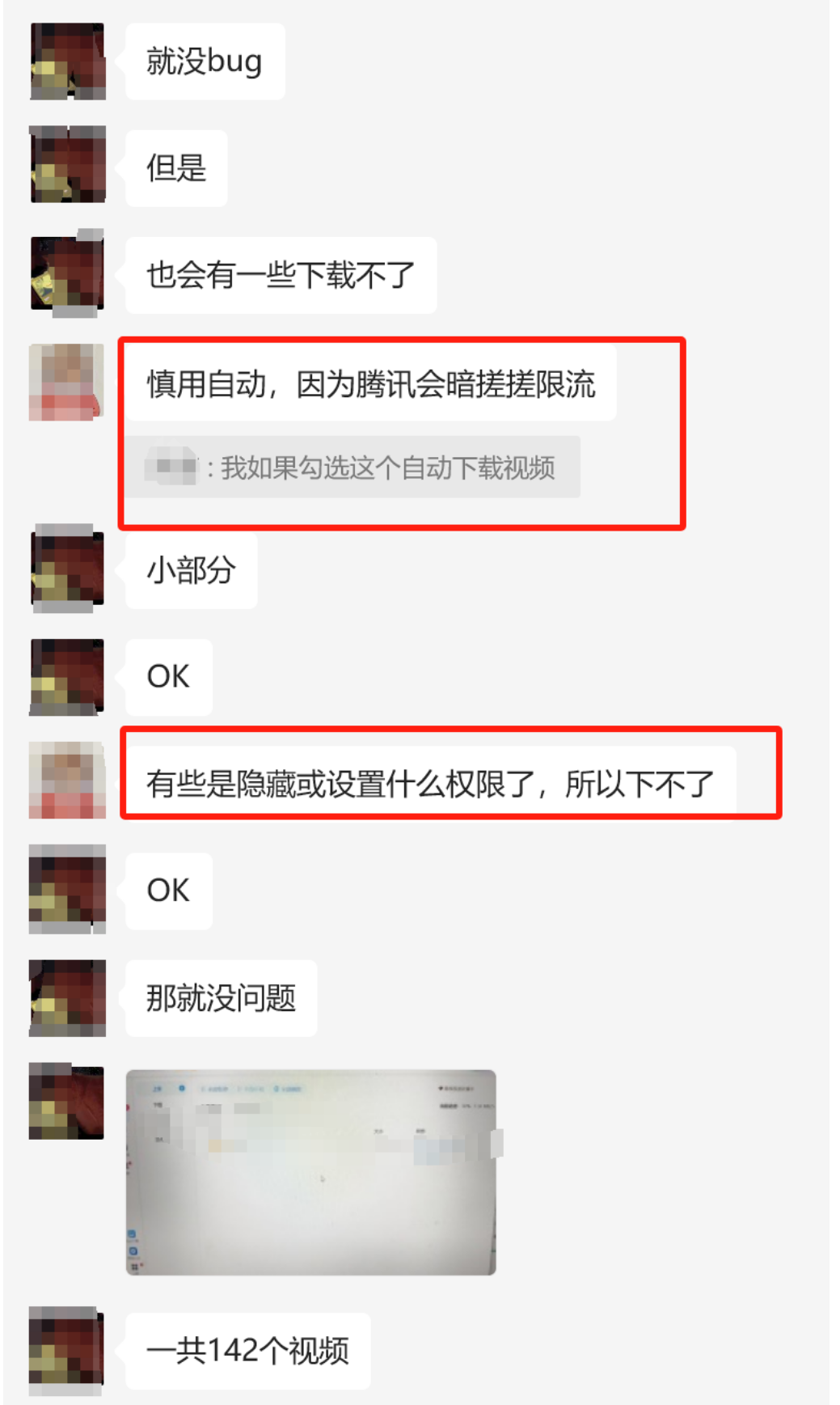Select the first OK message bubble
This screenshot has width=840, height=1405.
tap(168, 677)
